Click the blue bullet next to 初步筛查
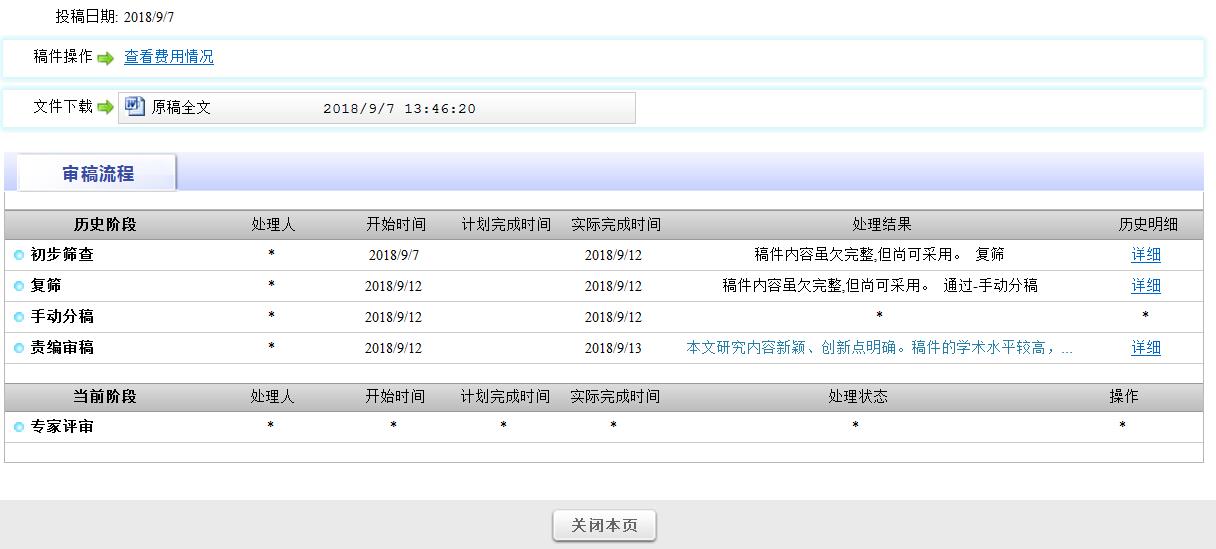Screen dimensions: 1216x549 coord(19,256)
